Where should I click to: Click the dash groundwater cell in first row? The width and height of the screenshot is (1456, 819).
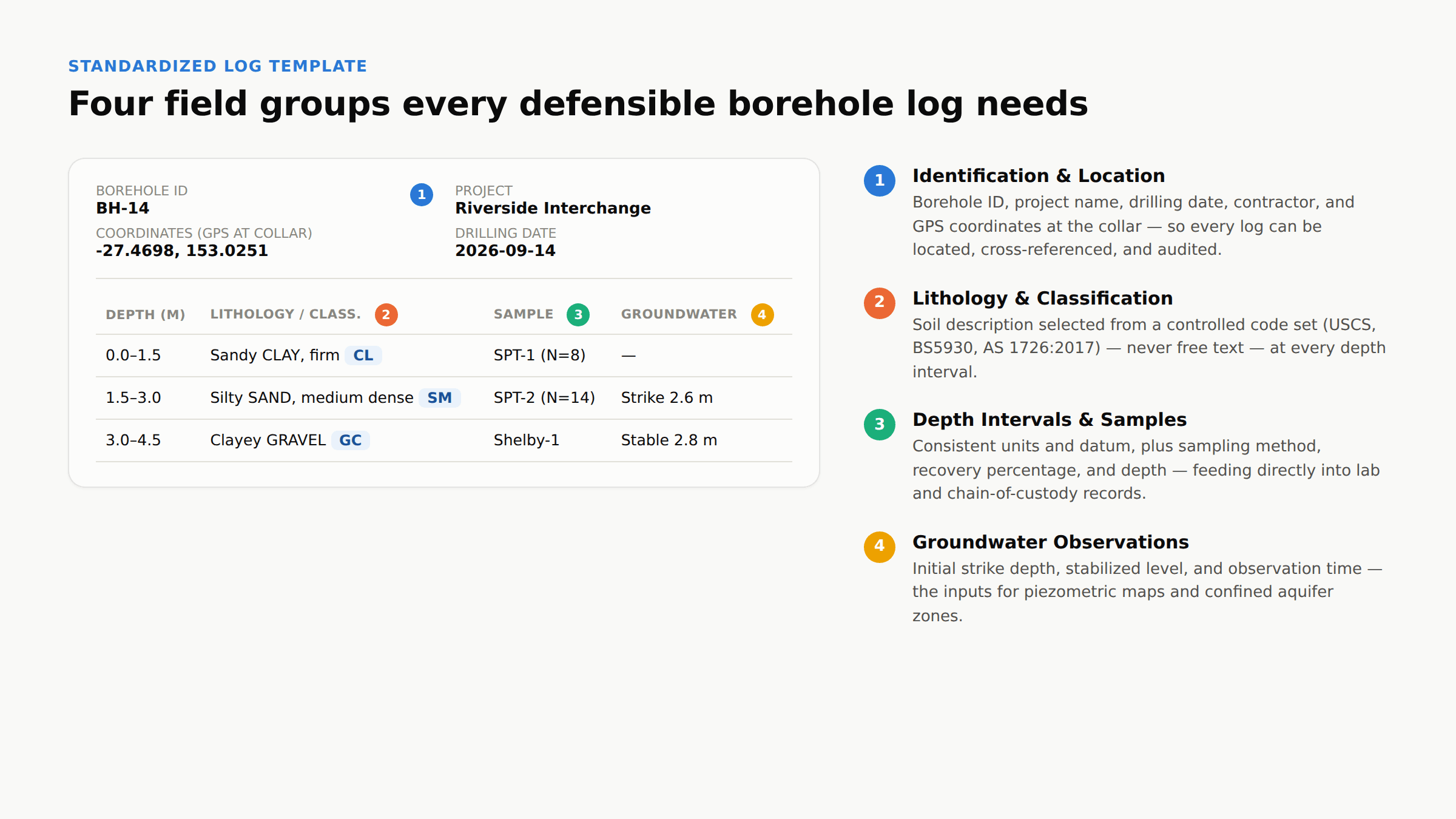pyautogui.click(x=629, y=356)
